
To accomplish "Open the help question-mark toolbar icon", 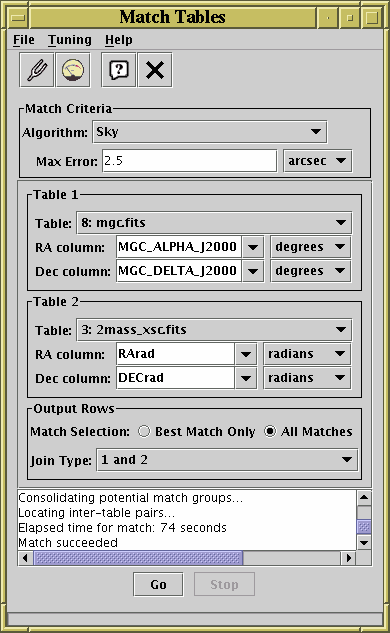I will click(x=119, y=70).
